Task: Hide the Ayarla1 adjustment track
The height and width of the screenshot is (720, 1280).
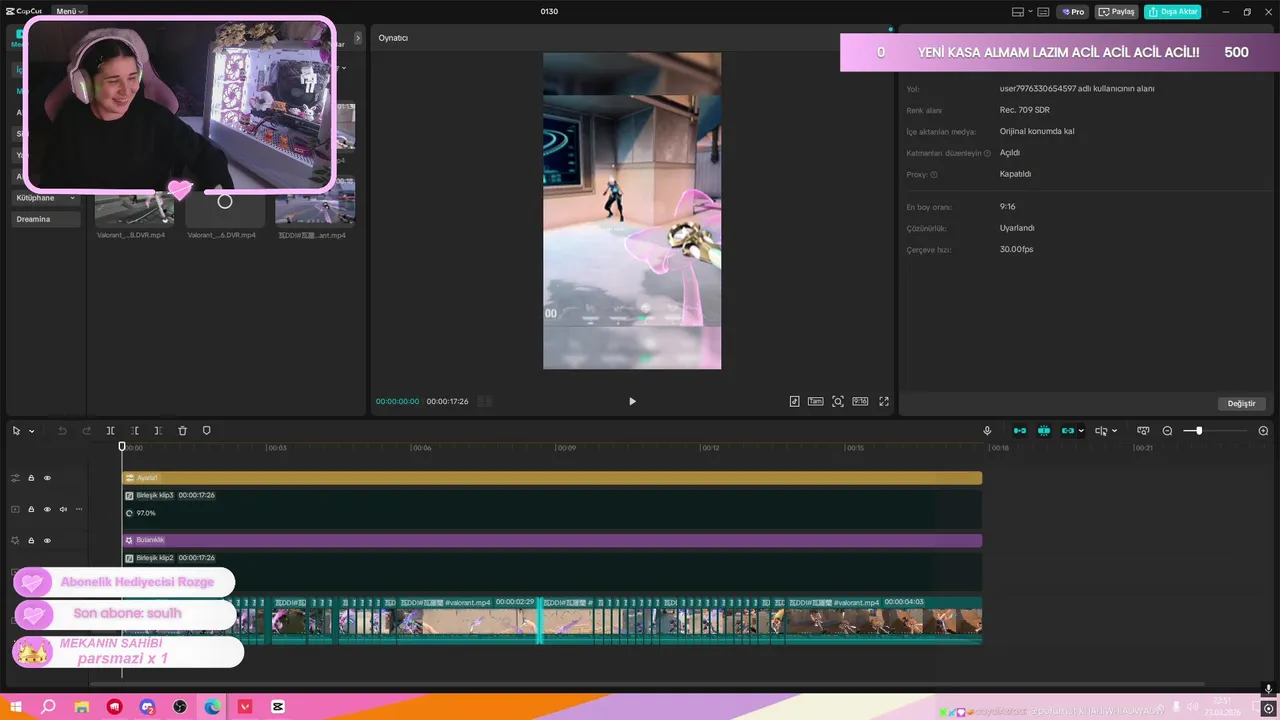Action: 47,478
